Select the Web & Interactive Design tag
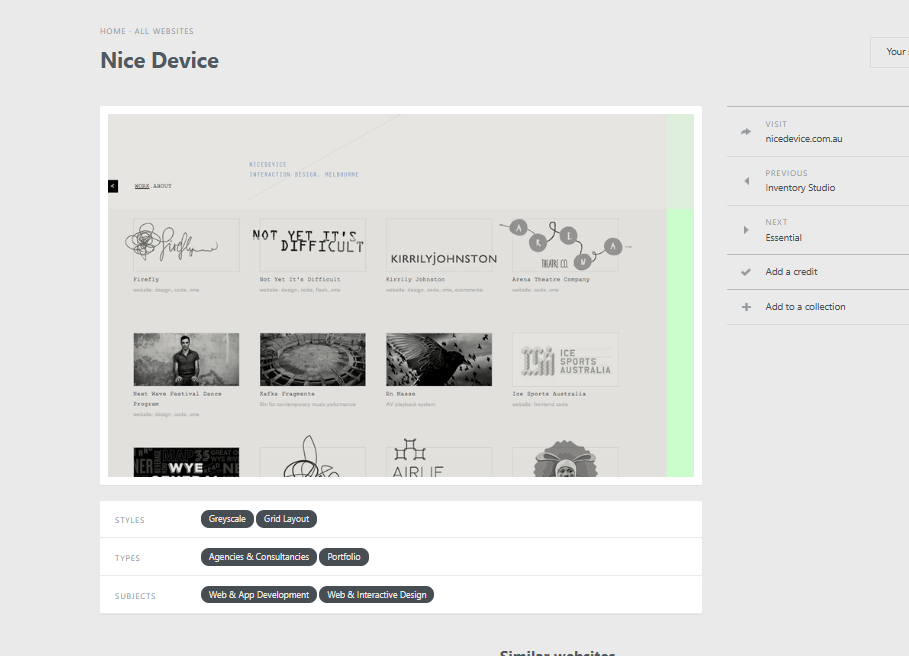This screenshot has height=656, width=909. click(x=377, y=595)
